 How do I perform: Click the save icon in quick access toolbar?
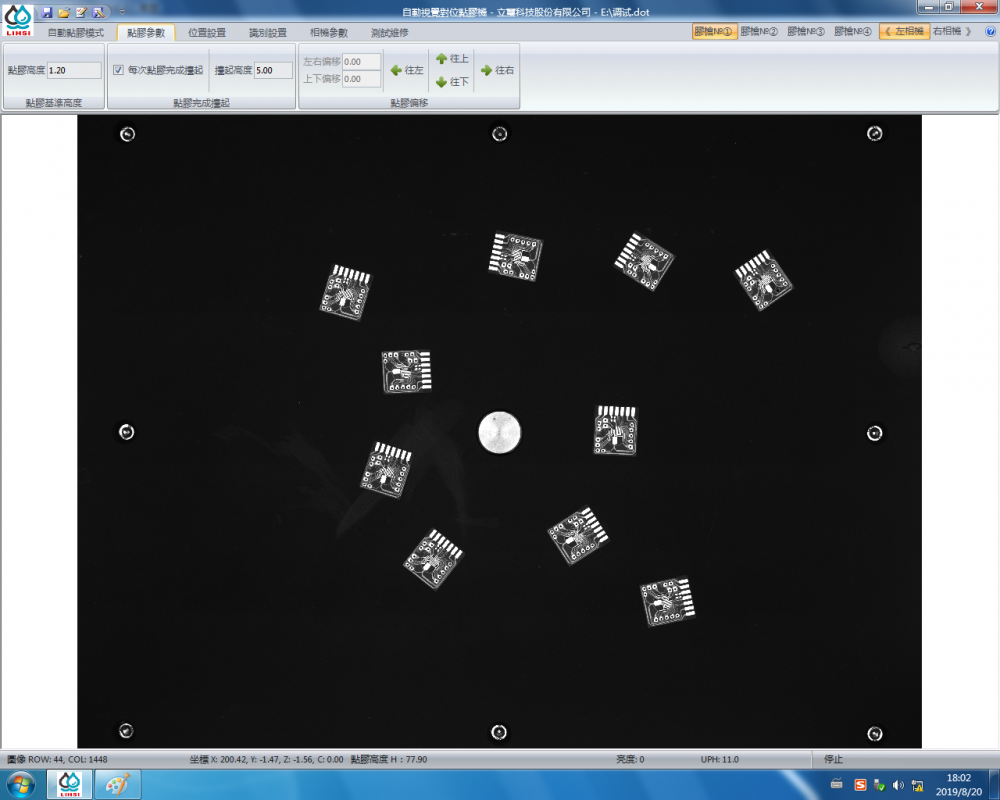pyautogui.click(x=47, y=12)
